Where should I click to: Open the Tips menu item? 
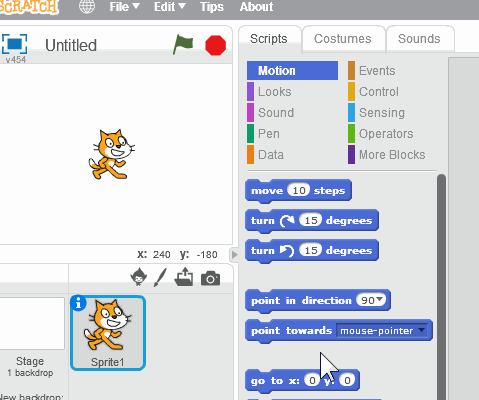coord(212,7)
